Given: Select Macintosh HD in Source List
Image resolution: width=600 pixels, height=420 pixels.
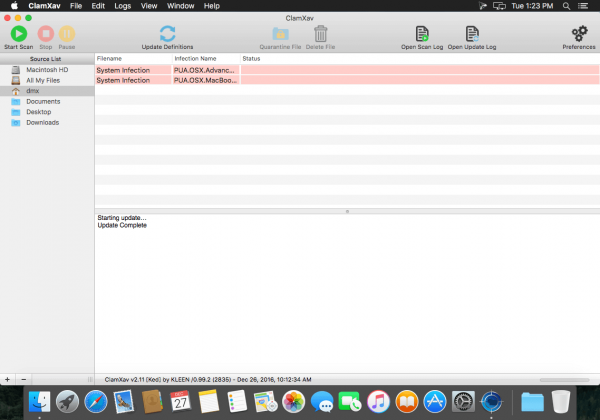Looking at the screenshot, I should click(47, 70).
